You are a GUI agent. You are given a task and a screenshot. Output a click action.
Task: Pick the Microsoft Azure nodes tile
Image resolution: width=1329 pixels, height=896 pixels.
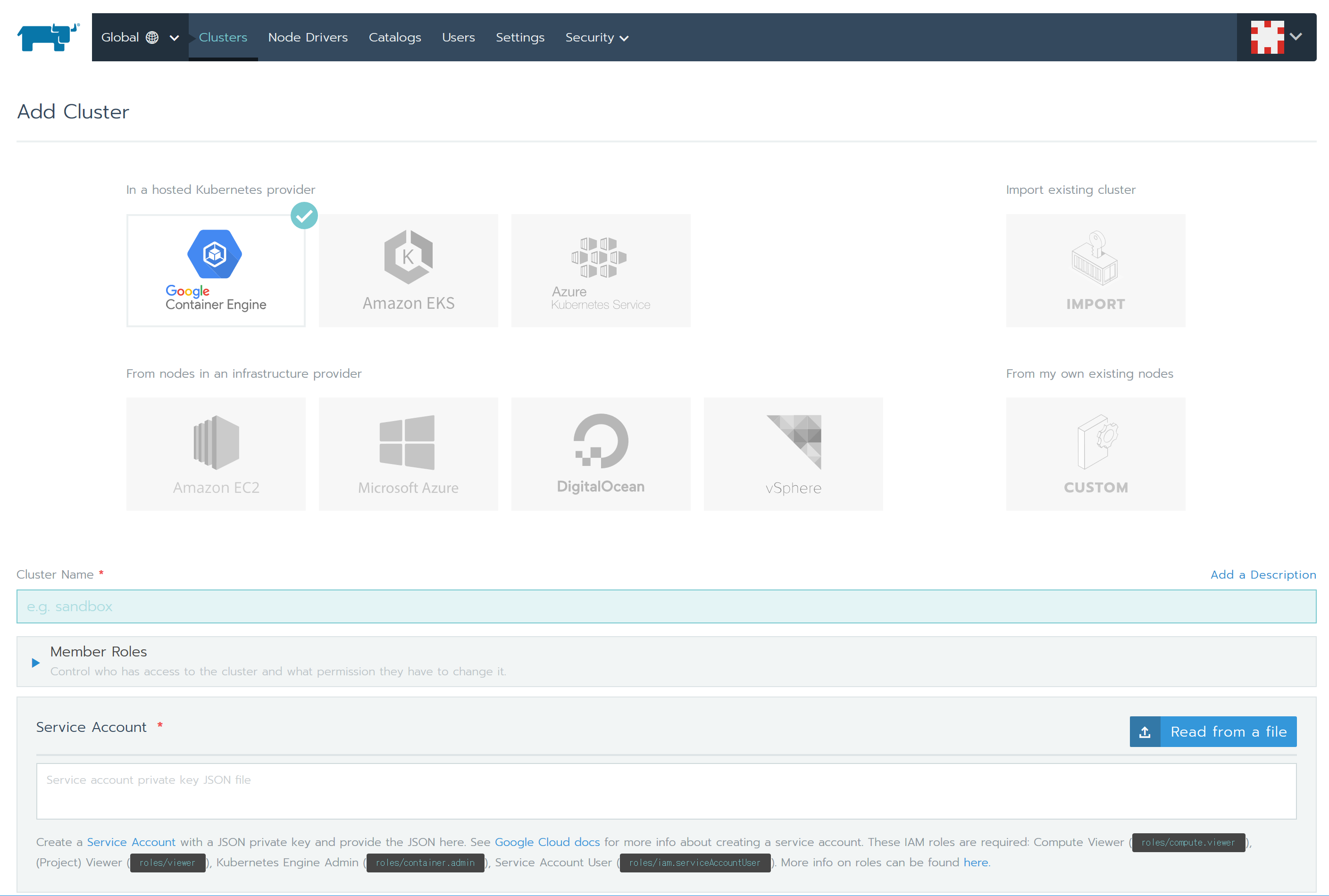click(x=408, y=454)
